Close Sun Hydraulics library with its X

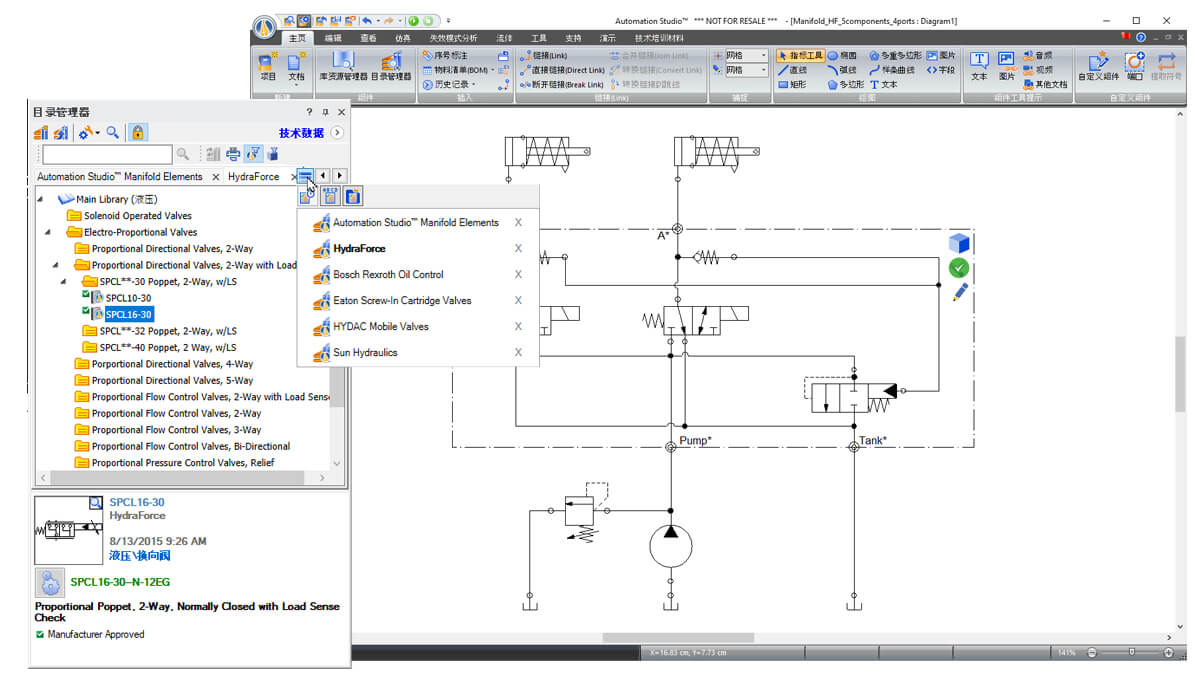518,352
